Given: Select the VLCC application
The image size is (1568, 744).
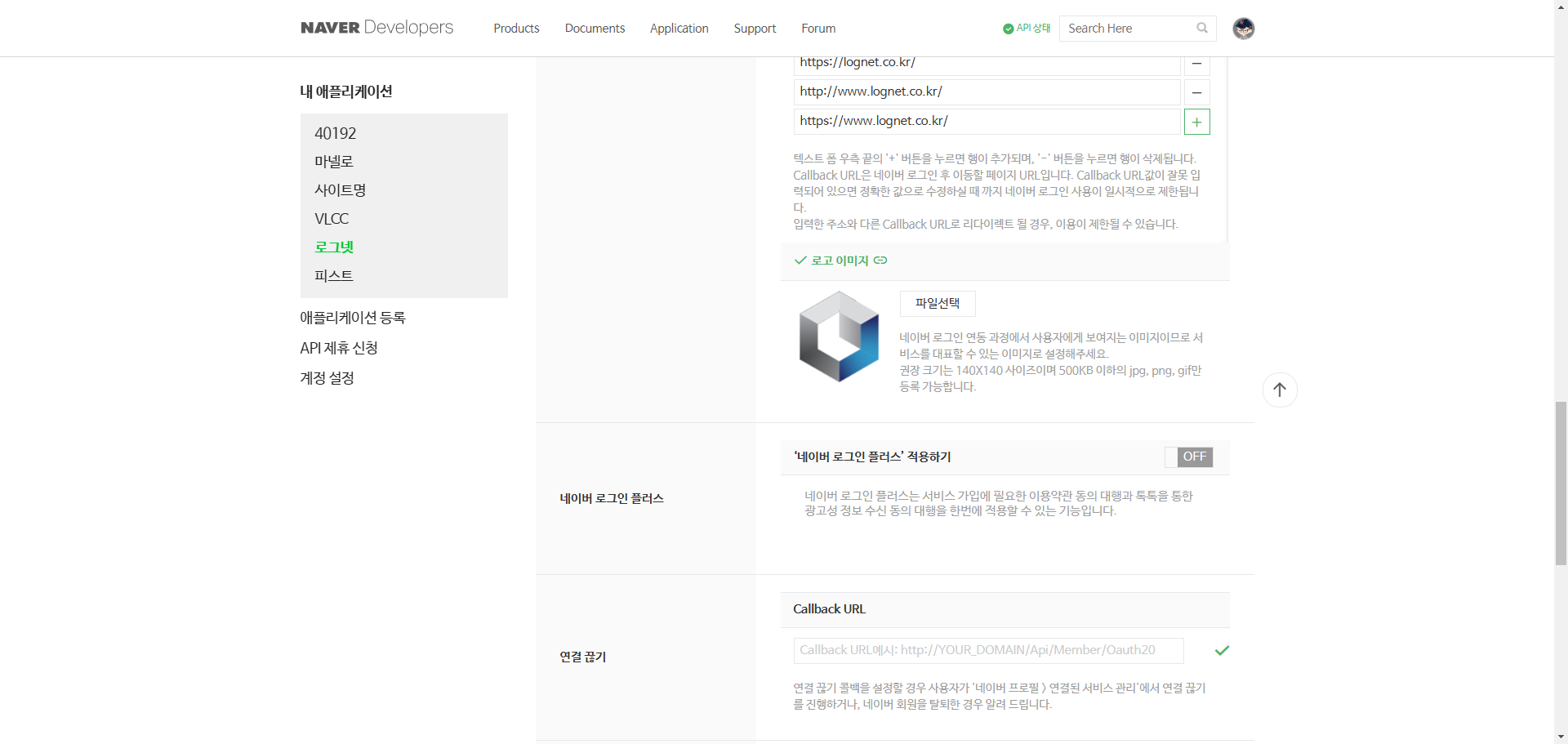Looking at the screenshot, I should pyautogui.click(x=332, y=219).
